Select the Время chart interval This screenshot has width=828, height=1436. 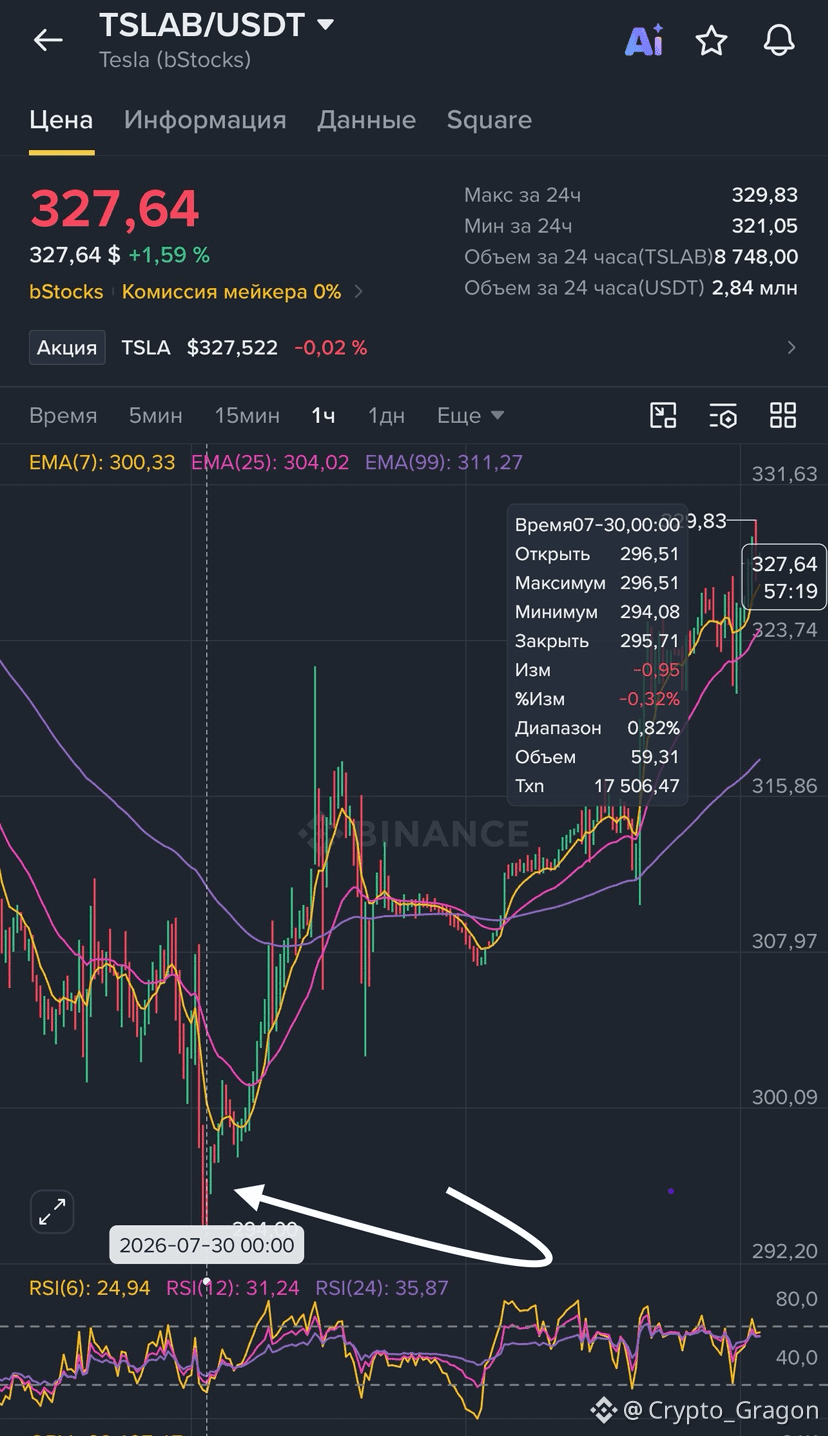(63, 415)
